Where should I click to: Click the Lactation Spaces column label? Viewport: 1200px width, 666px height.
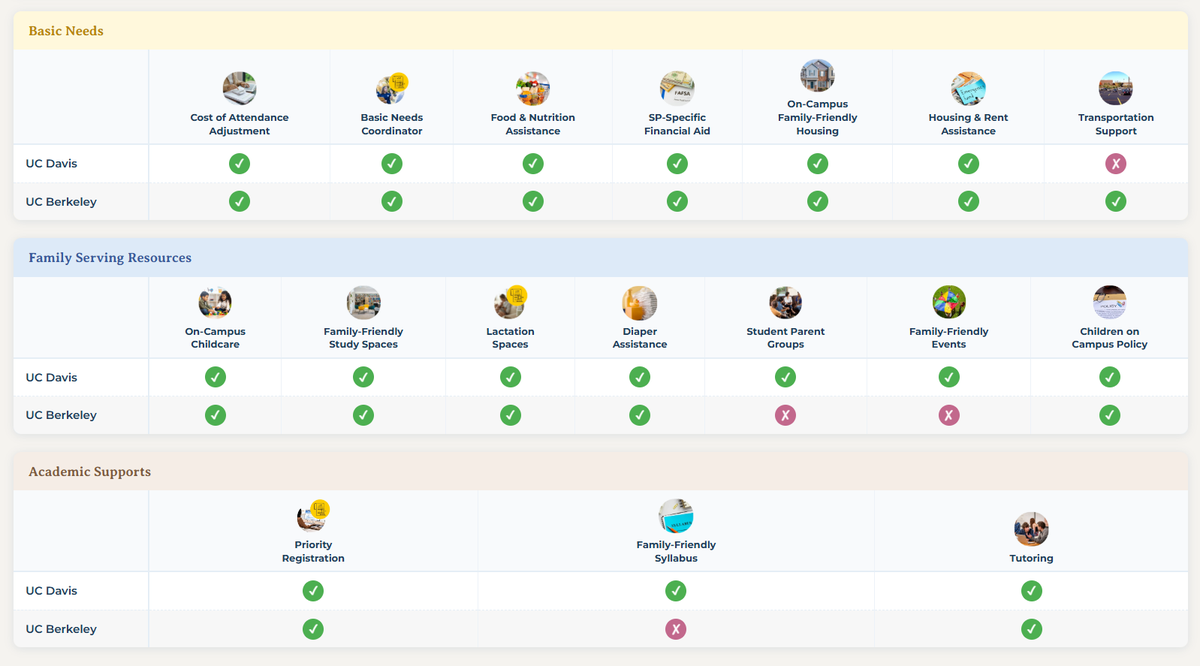(x=510, y=338)
